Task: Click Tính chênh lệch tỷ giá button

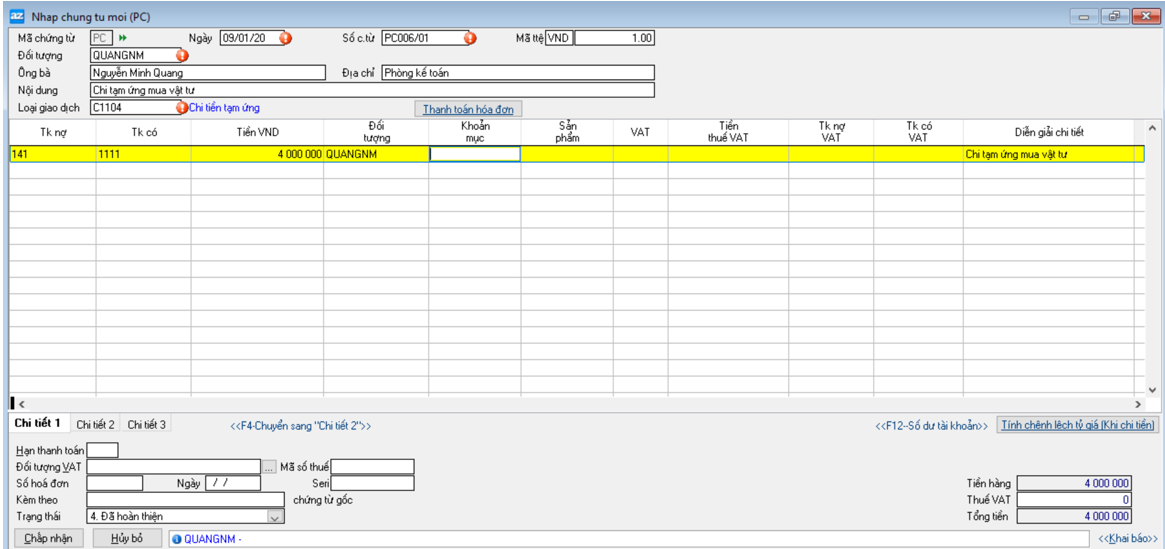Action: (1079, 425)
